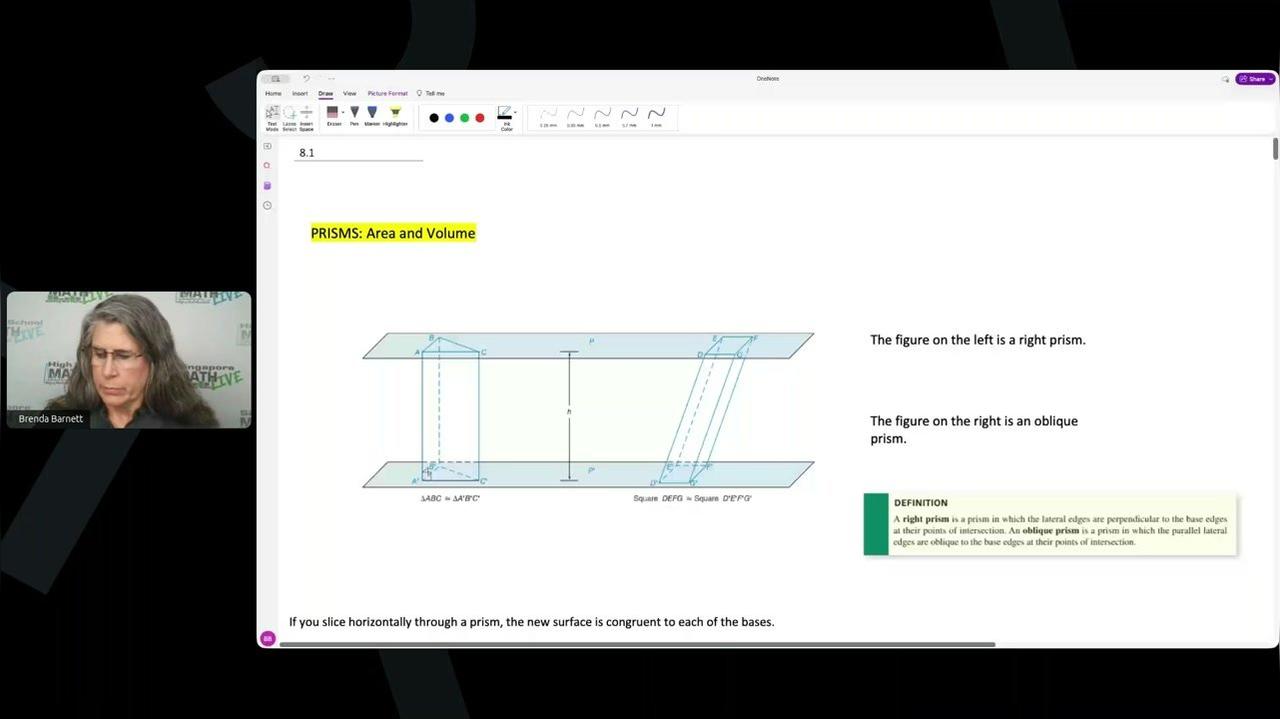Open the recent notes clock icon
This screenshot has height=719, width=1280.
point(267,205)
